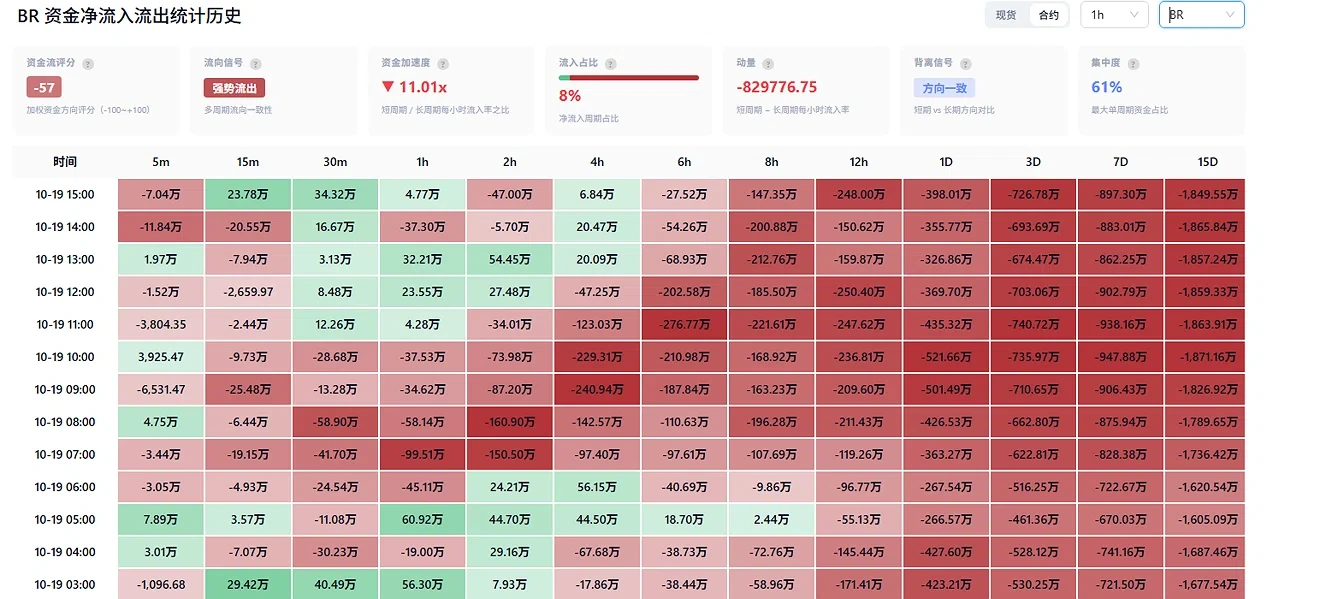
Task: Click the help icon beside 集中度
Action: pos(1133,63)
